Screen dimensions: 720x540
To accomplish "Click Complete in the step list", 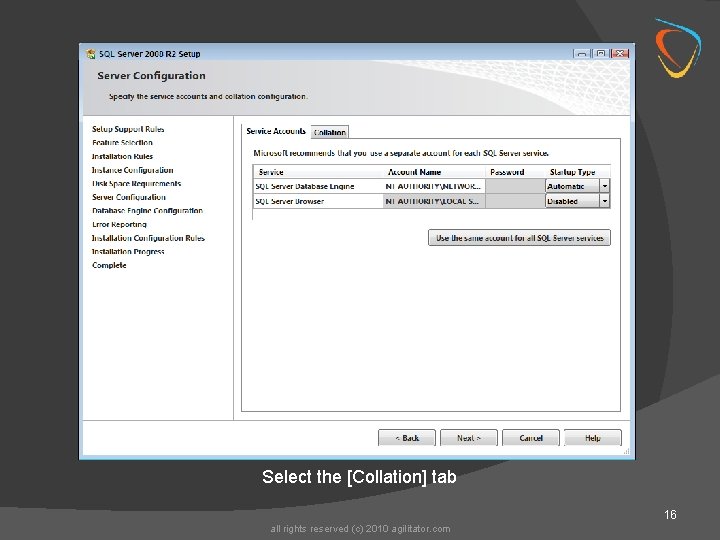I will tap(109, 265).
